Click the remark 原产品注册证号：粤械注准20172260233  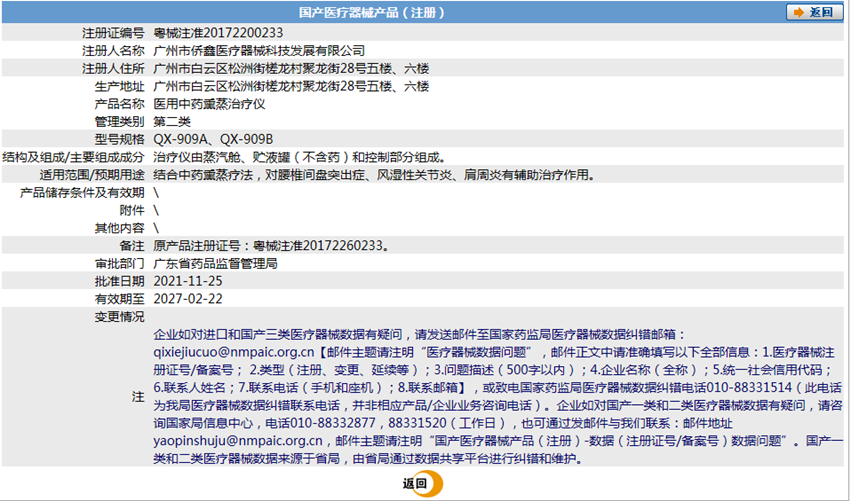(x=271, y=246)
